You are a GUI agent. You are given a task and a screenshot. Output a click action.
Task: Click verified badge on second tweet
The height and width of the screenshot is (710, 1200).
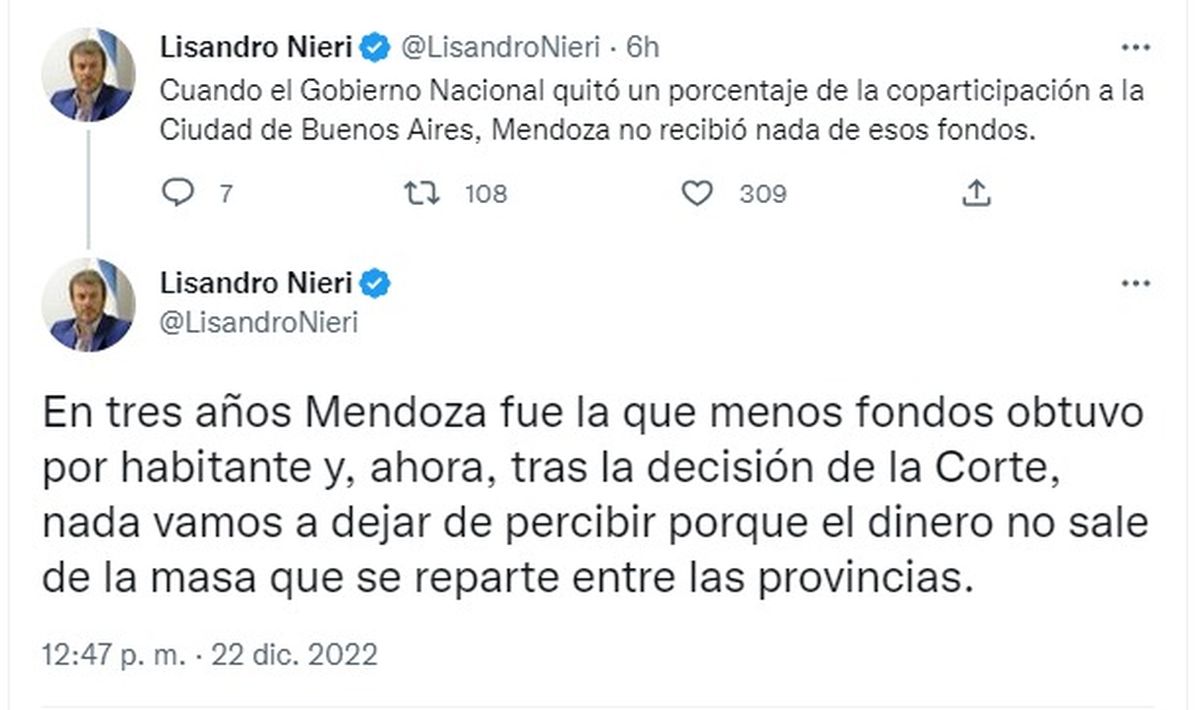[376, 285]
